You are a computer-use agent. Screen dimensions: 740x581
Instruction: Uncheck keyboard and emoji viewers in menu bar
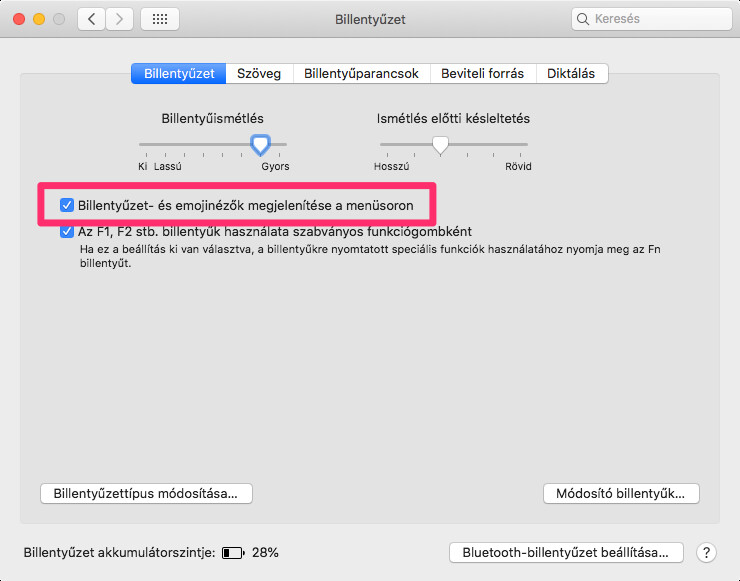67,205
